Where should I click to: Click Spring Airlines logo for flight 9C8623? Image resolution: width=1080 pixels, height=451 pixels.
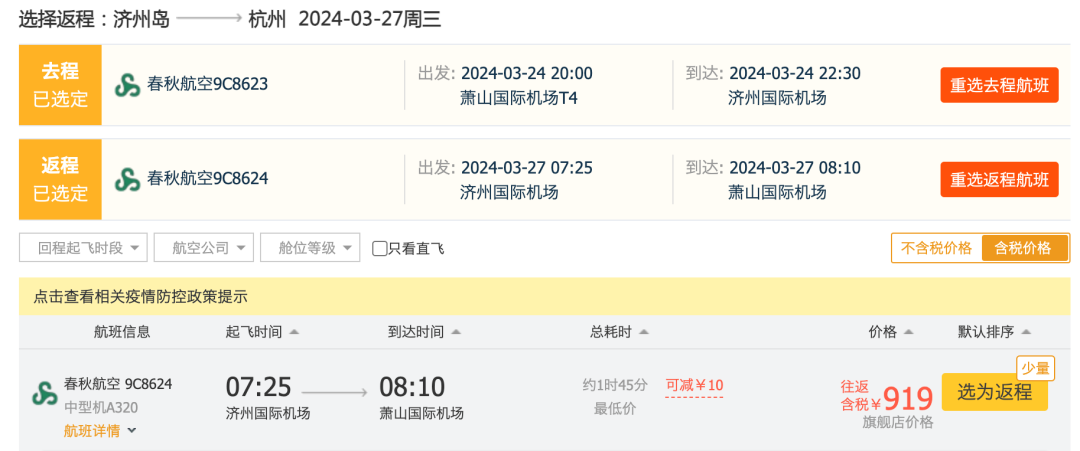click(x=127, y=85)
